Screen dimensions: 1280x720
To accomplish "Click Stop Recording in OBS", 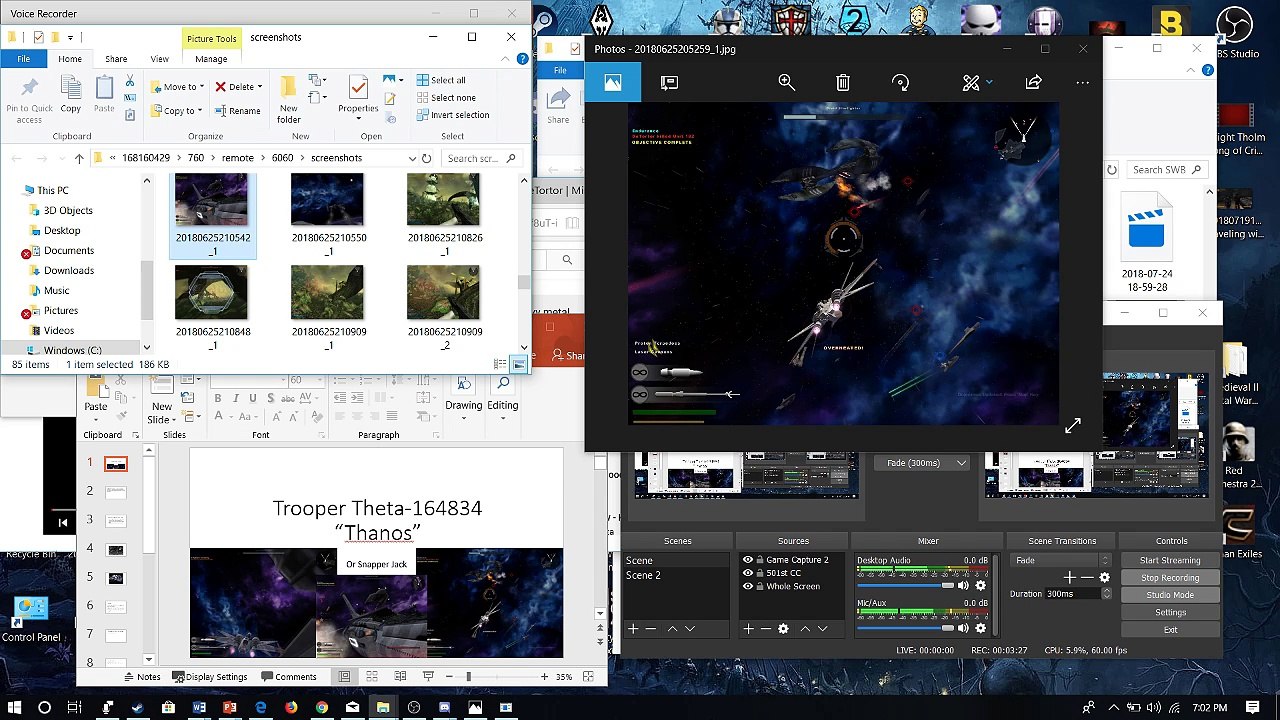I will (1170, 578).
